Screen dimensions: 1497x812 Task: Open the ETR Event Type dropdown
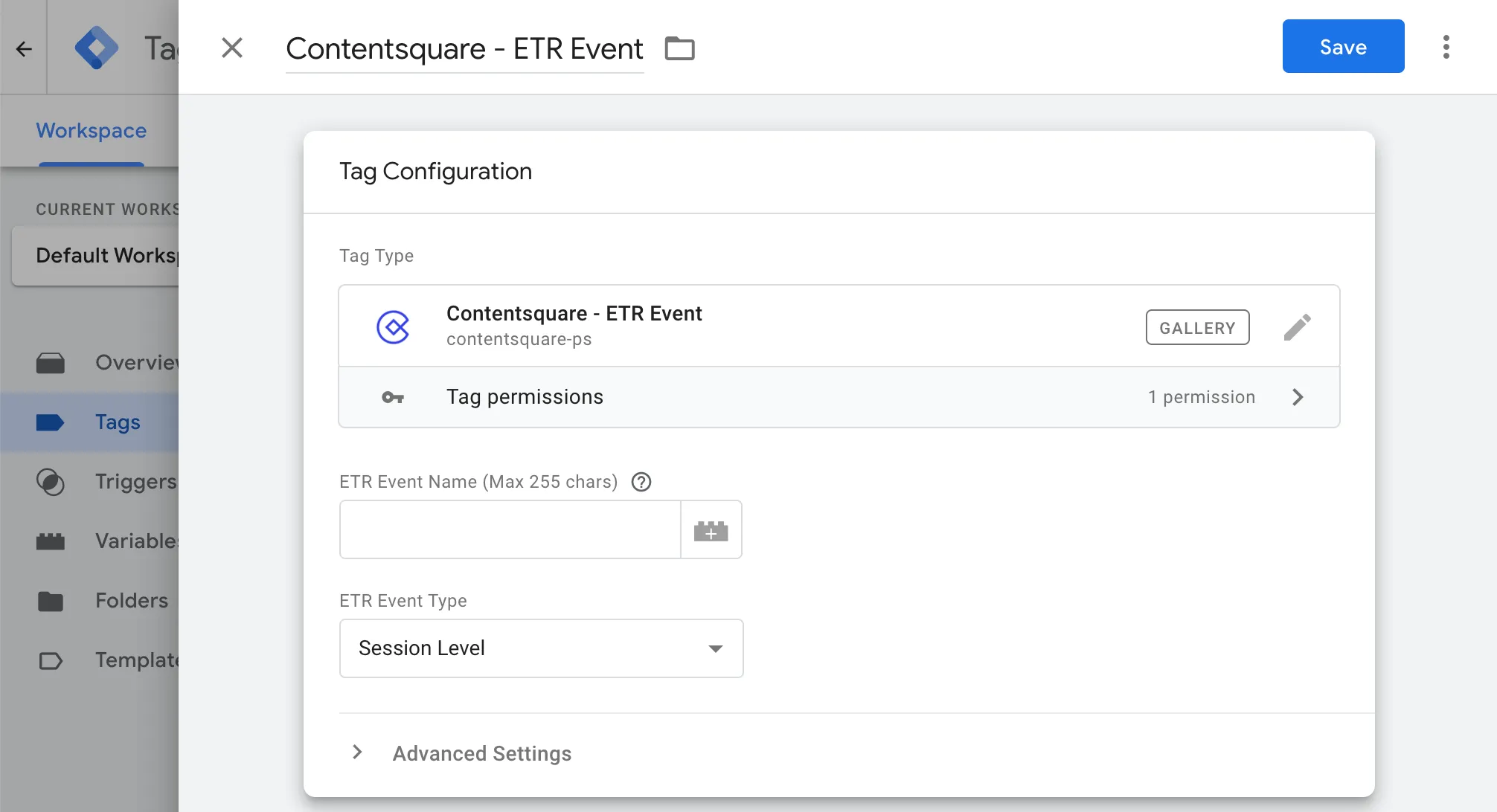click(x=541, y=648)
